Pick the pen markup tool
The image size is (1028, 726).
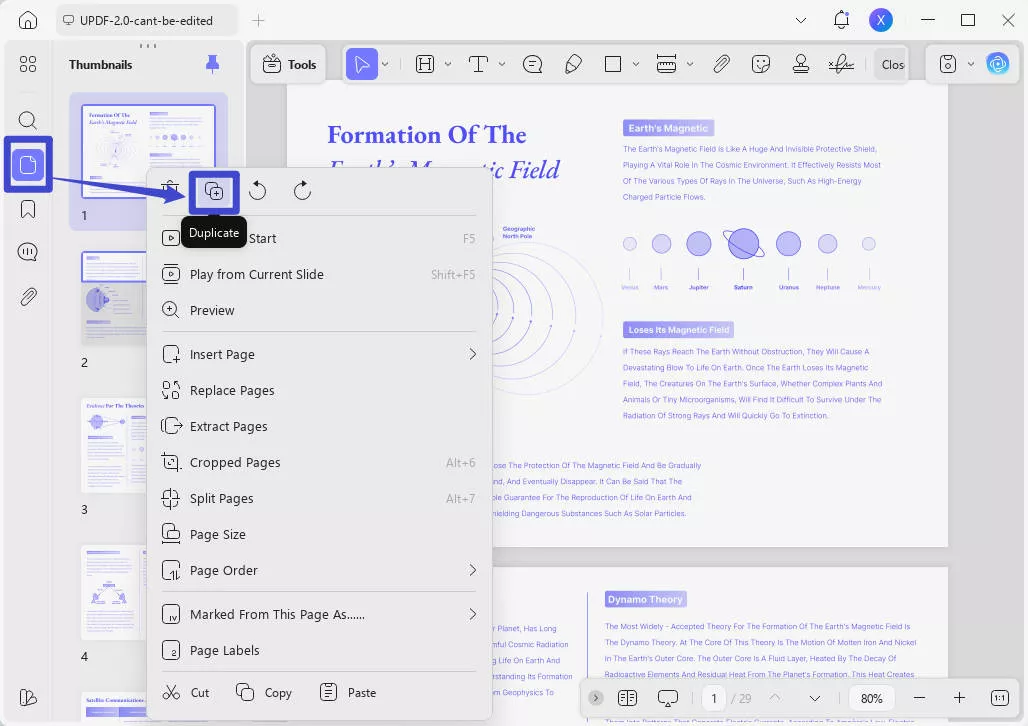[573, 63]
